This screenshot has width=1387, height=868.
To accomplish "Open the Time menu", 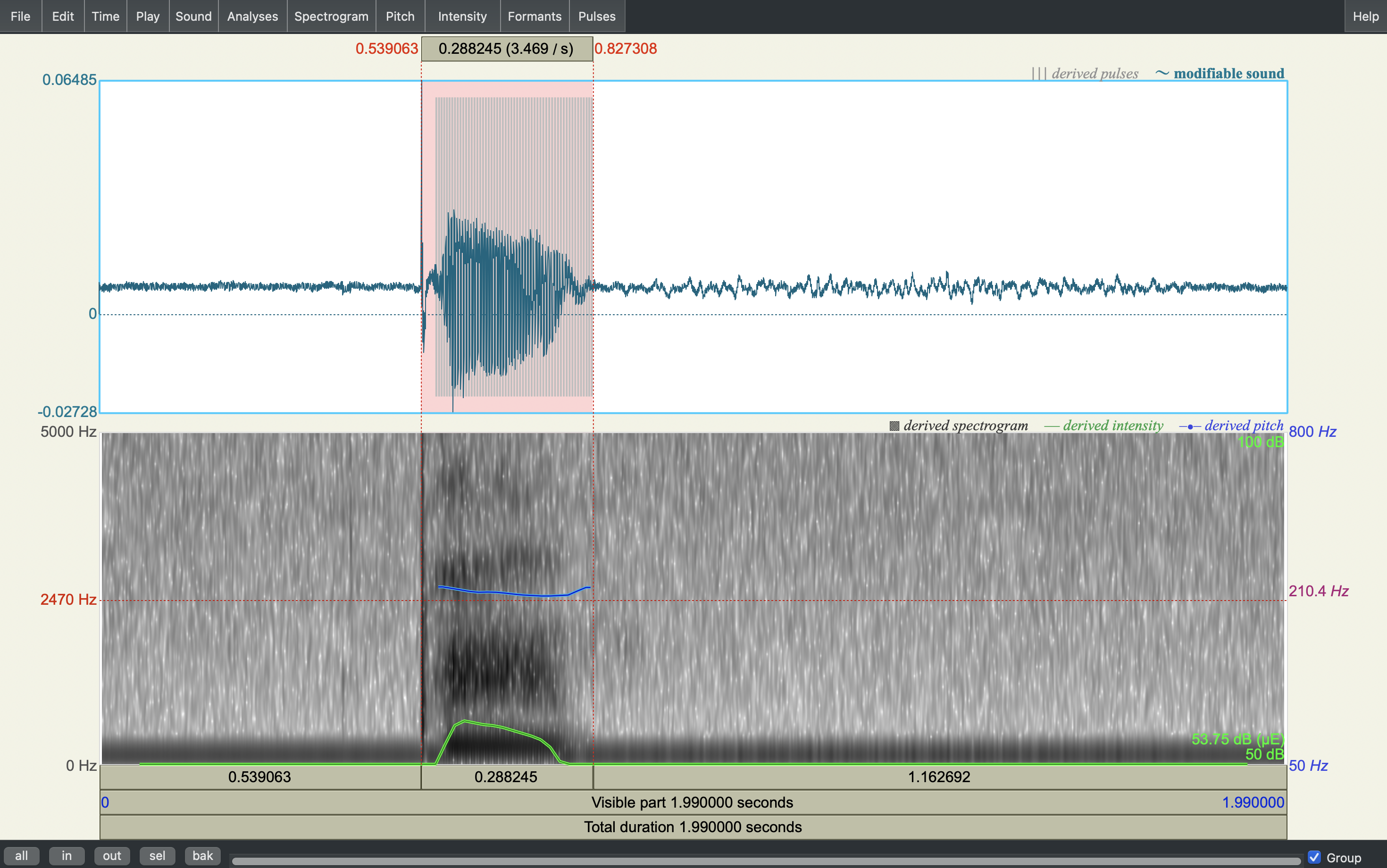I will [x=106, y=16].
